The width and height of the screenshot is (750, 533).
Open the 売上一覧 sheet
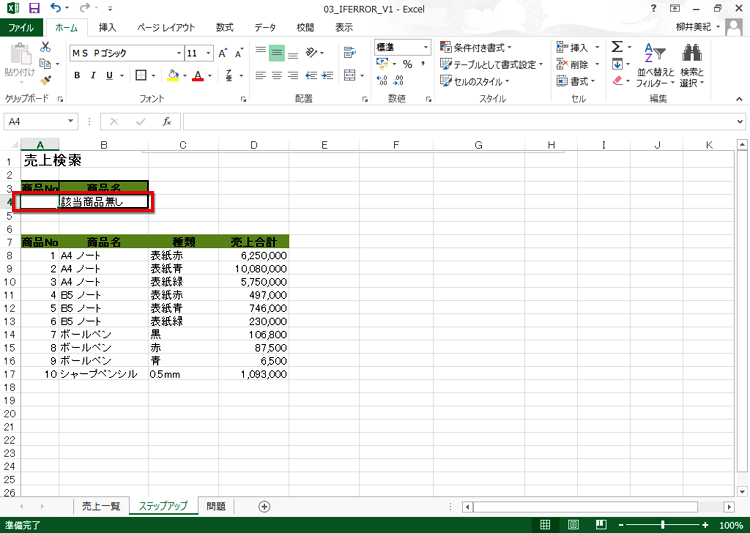click(101, 506)
